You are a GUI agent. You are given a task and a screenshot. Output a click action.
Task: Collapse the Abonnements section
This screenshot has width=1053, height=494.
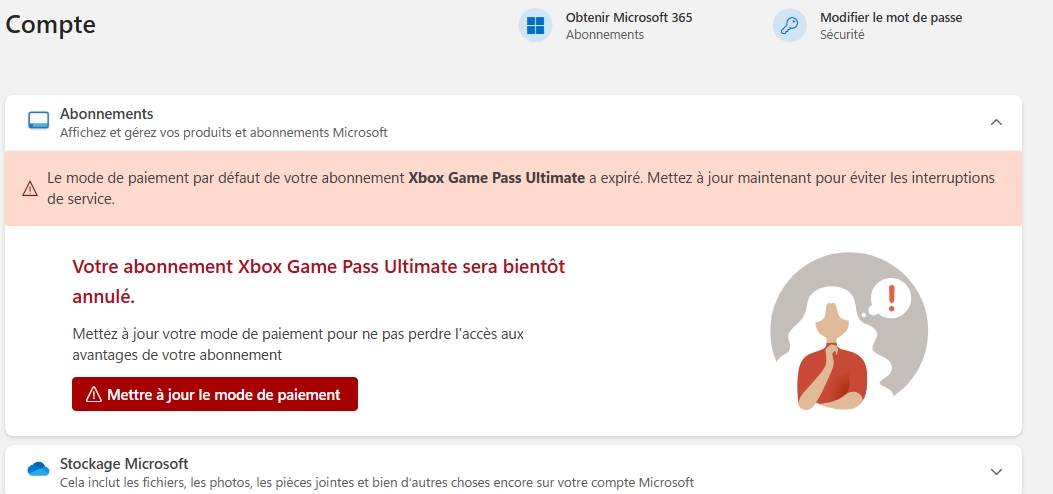(995, 122)
